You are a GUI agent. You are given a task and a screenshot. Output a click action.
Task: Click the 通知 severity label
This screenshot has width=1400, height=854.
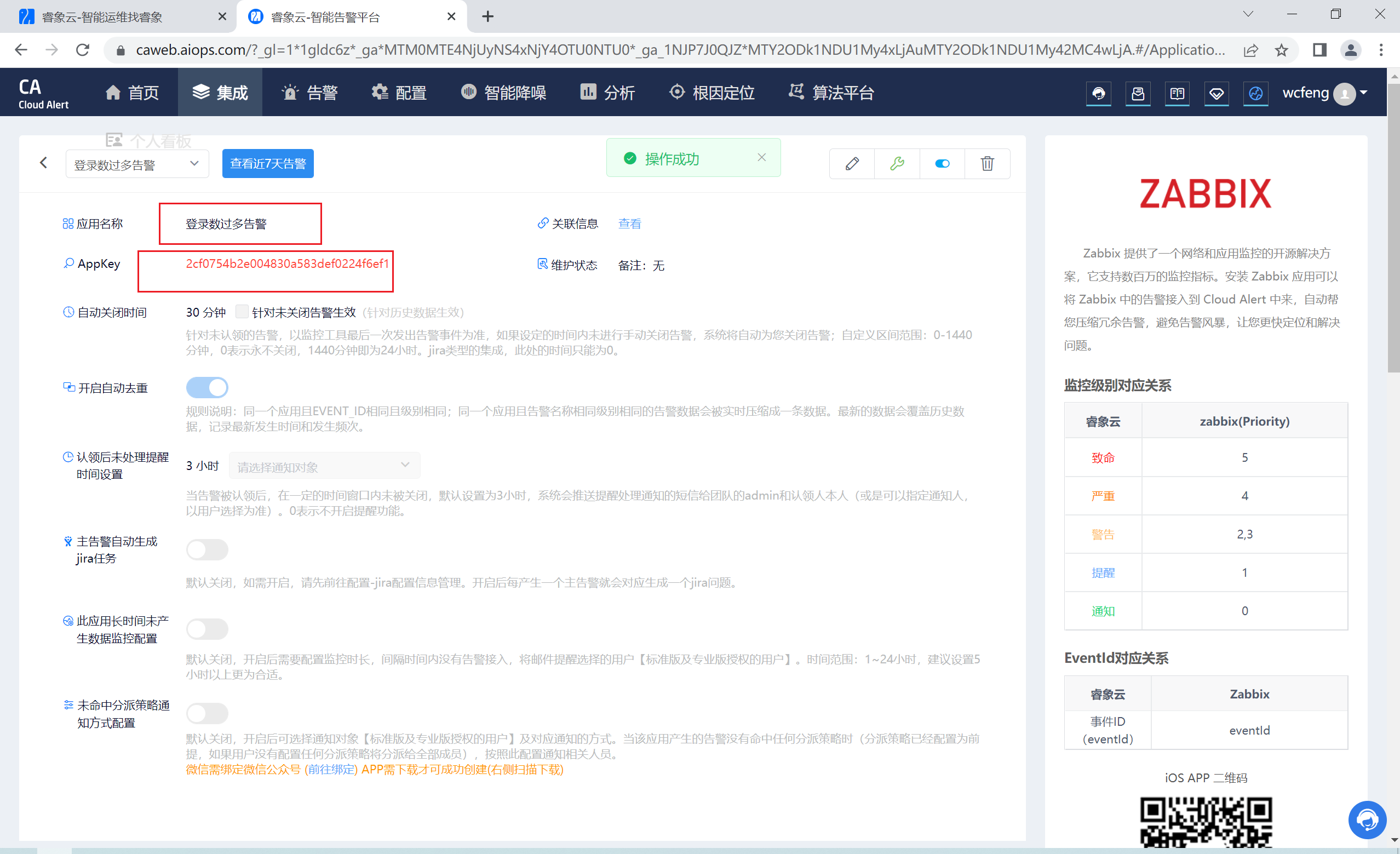(x=1103, y=611)
